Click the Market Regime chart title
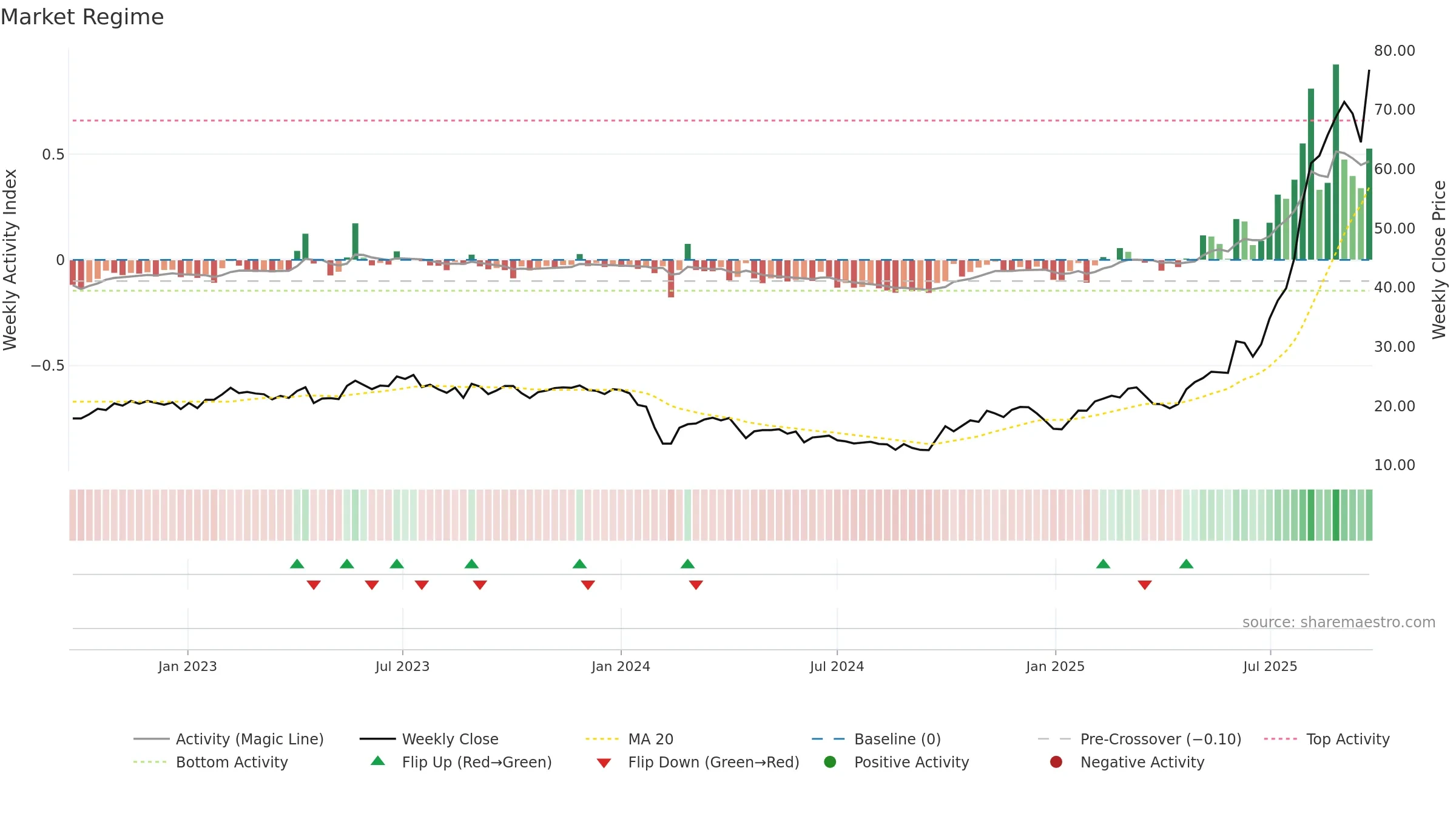 (82, 17)
